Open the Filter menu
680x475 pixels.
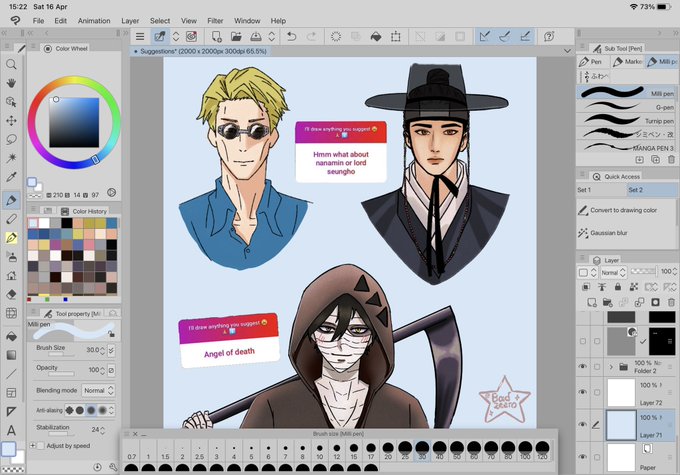(215, 21)
